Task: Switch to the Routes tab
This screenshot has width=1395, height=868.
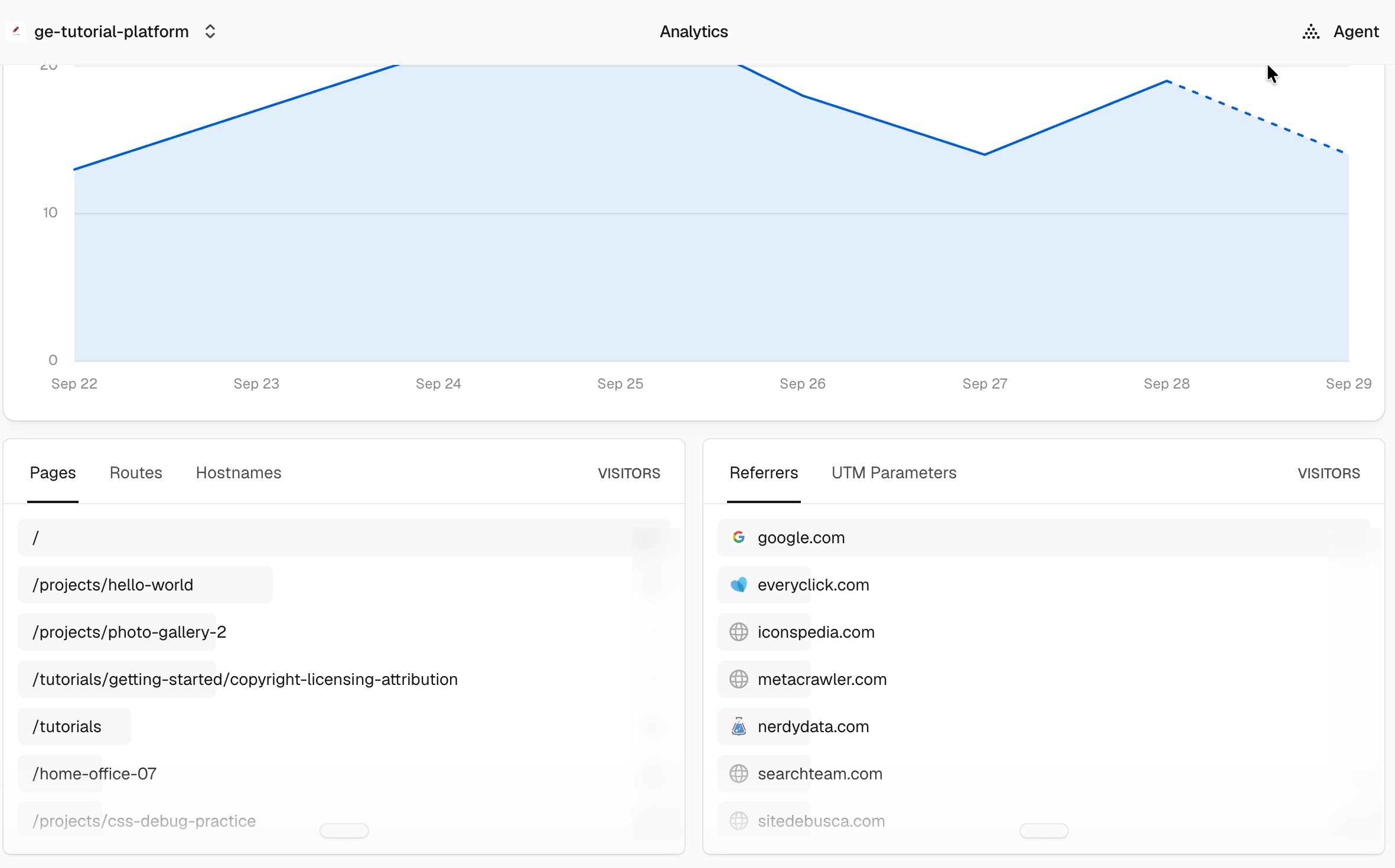Action: point(136,473)
